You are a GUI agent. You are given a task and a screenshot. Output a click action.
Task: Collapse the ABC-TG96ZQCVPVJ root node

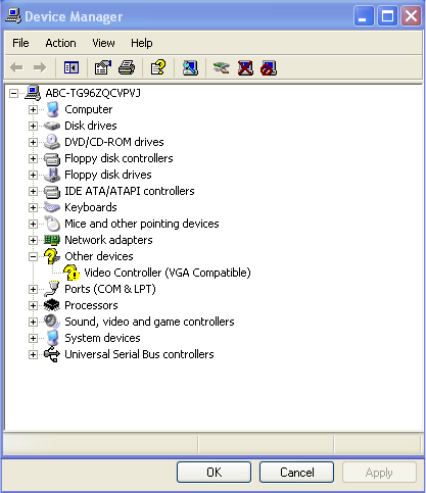click(13, 93)
